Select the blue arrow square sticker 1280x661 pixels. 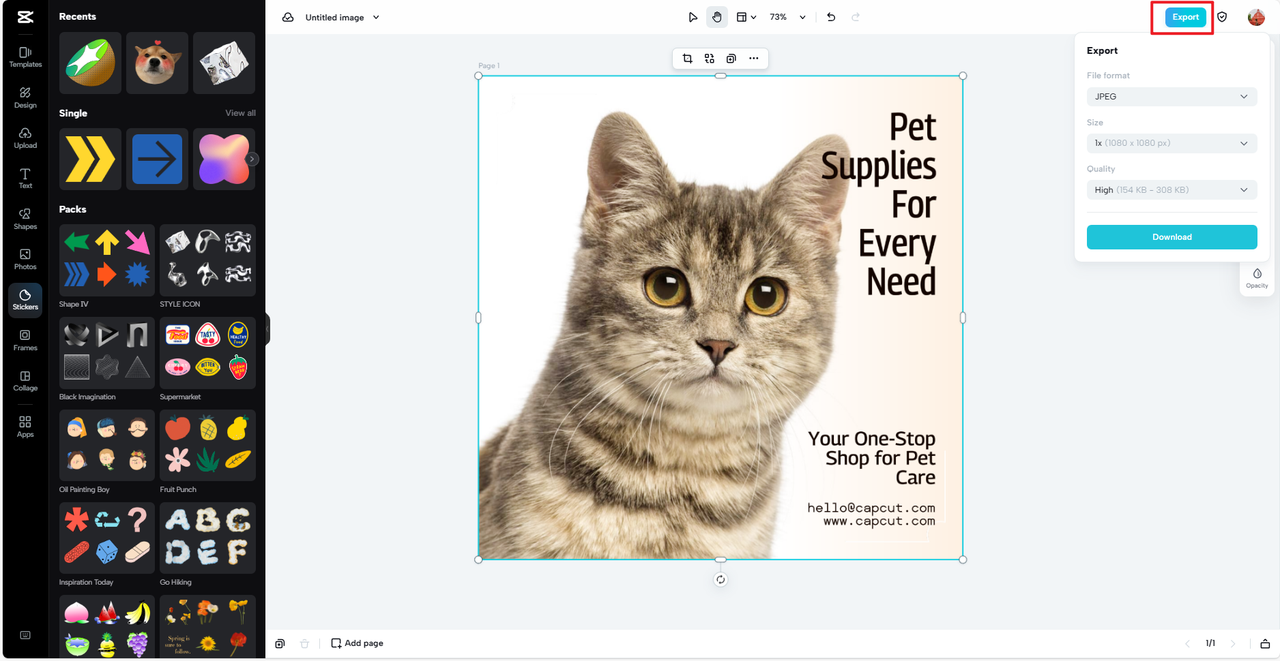tap(157, 159)
